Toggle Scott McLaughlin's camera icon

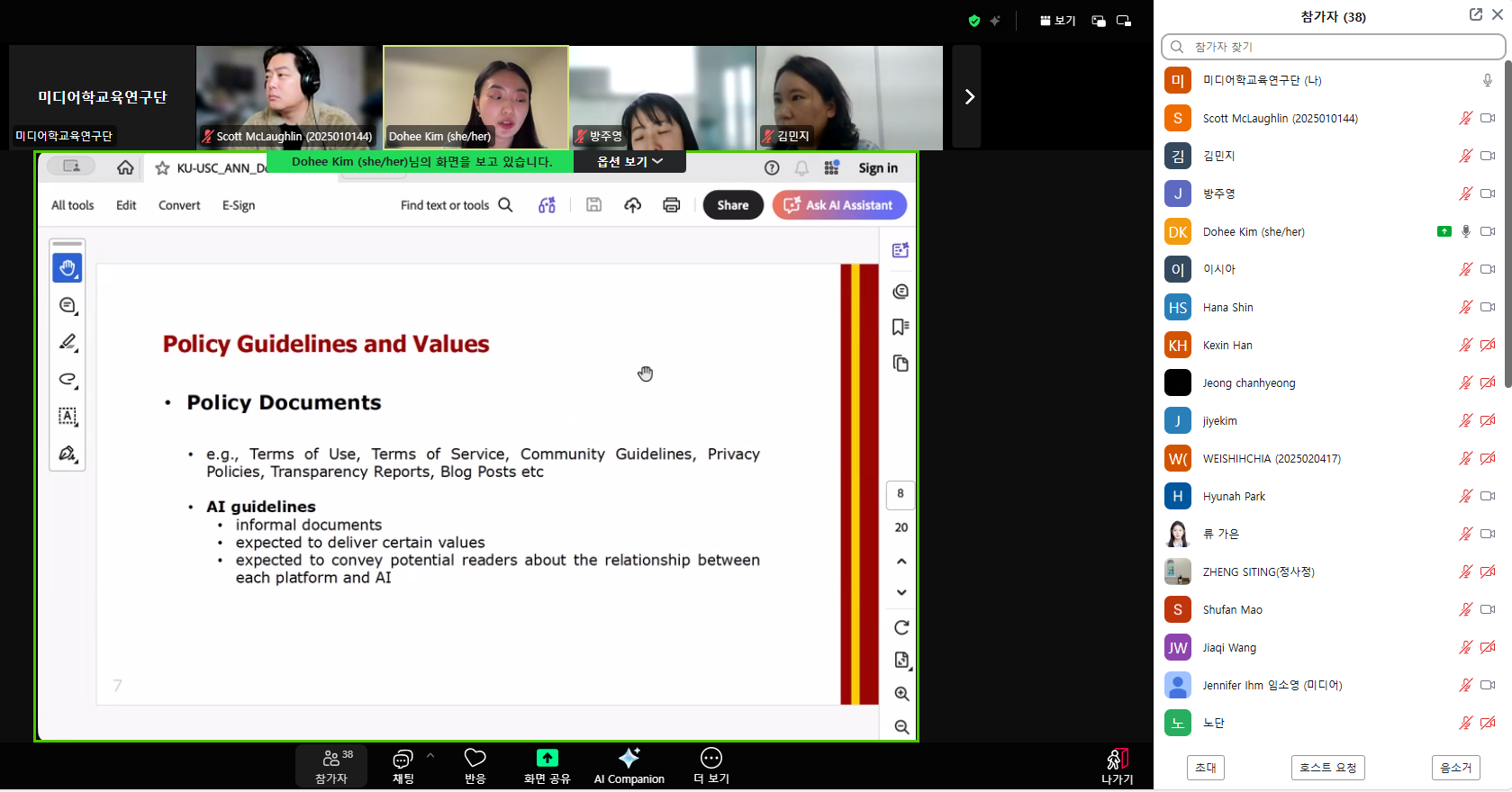(x=1487, y=118)
